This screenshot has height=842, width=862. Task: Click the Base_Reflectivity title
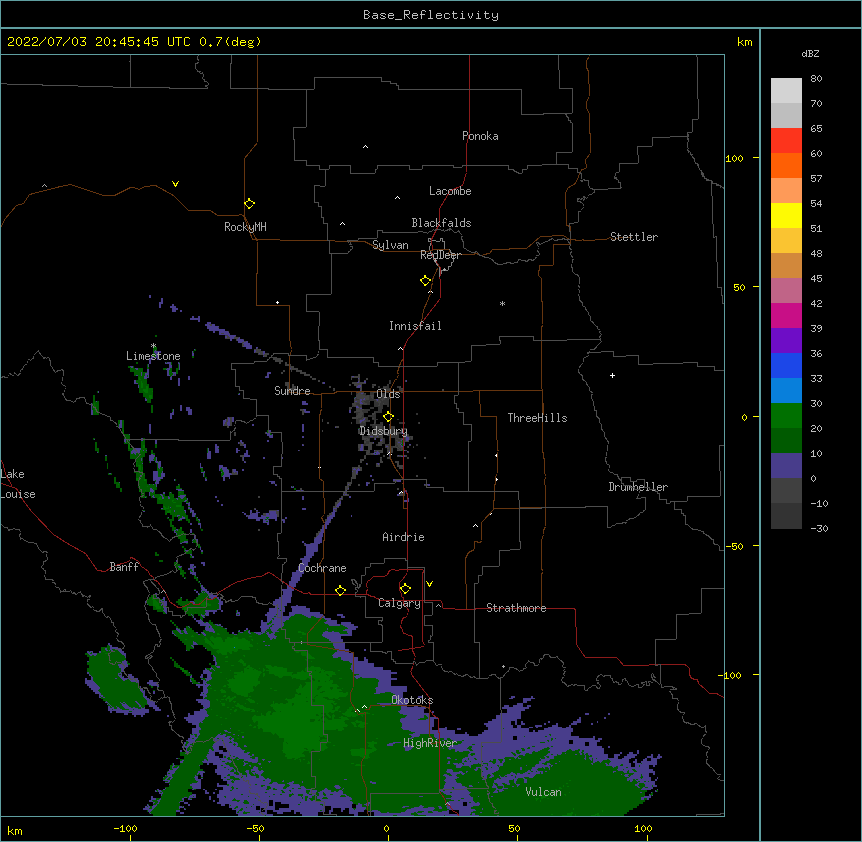pos(431,15)
